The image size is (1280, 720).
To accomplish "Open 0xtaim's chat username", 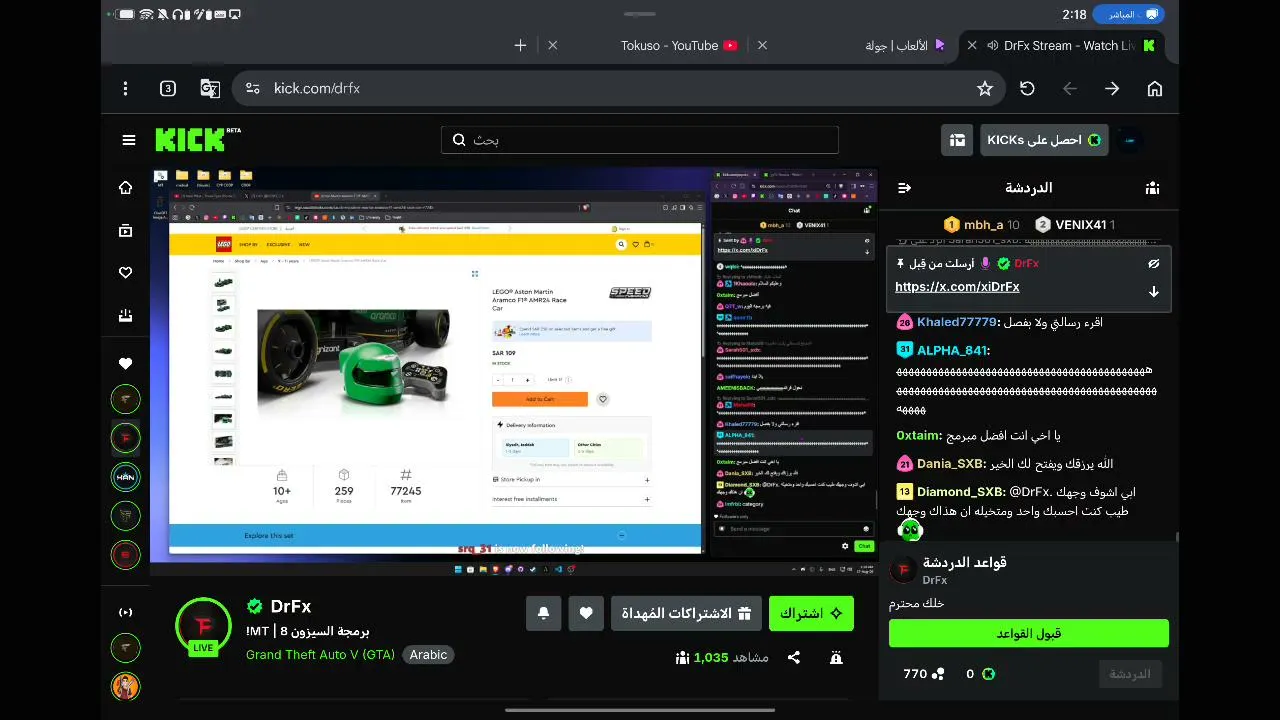I will click(x=918, y=436).
